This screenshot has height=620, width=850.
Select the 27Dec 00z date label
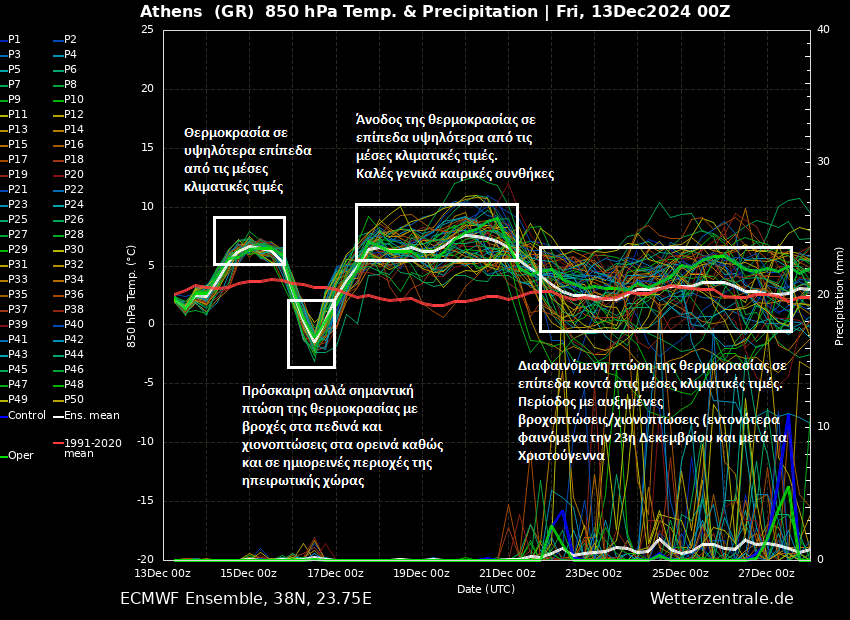(x=767, y=573)
